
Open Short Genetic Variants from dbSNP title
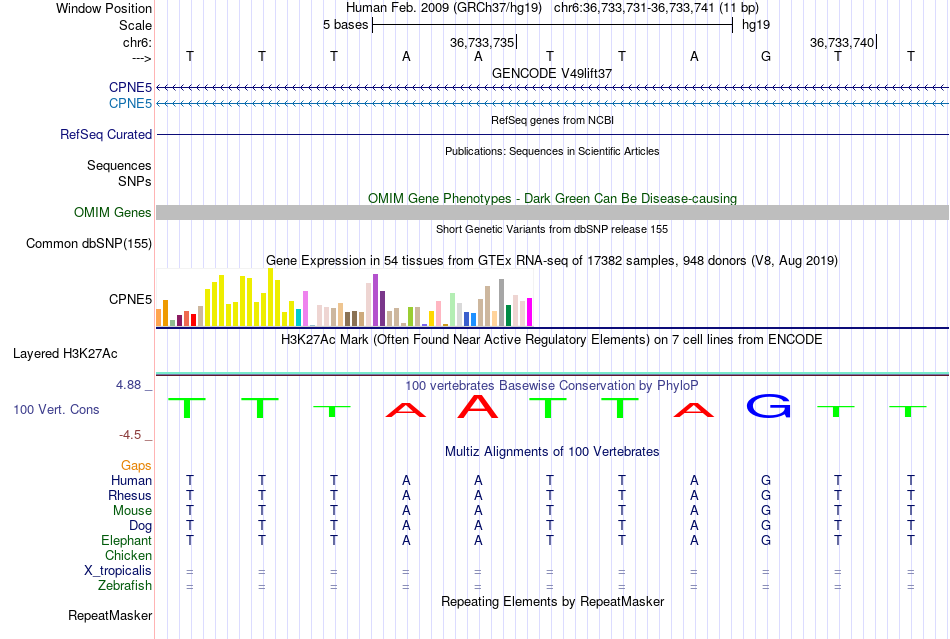552,230
